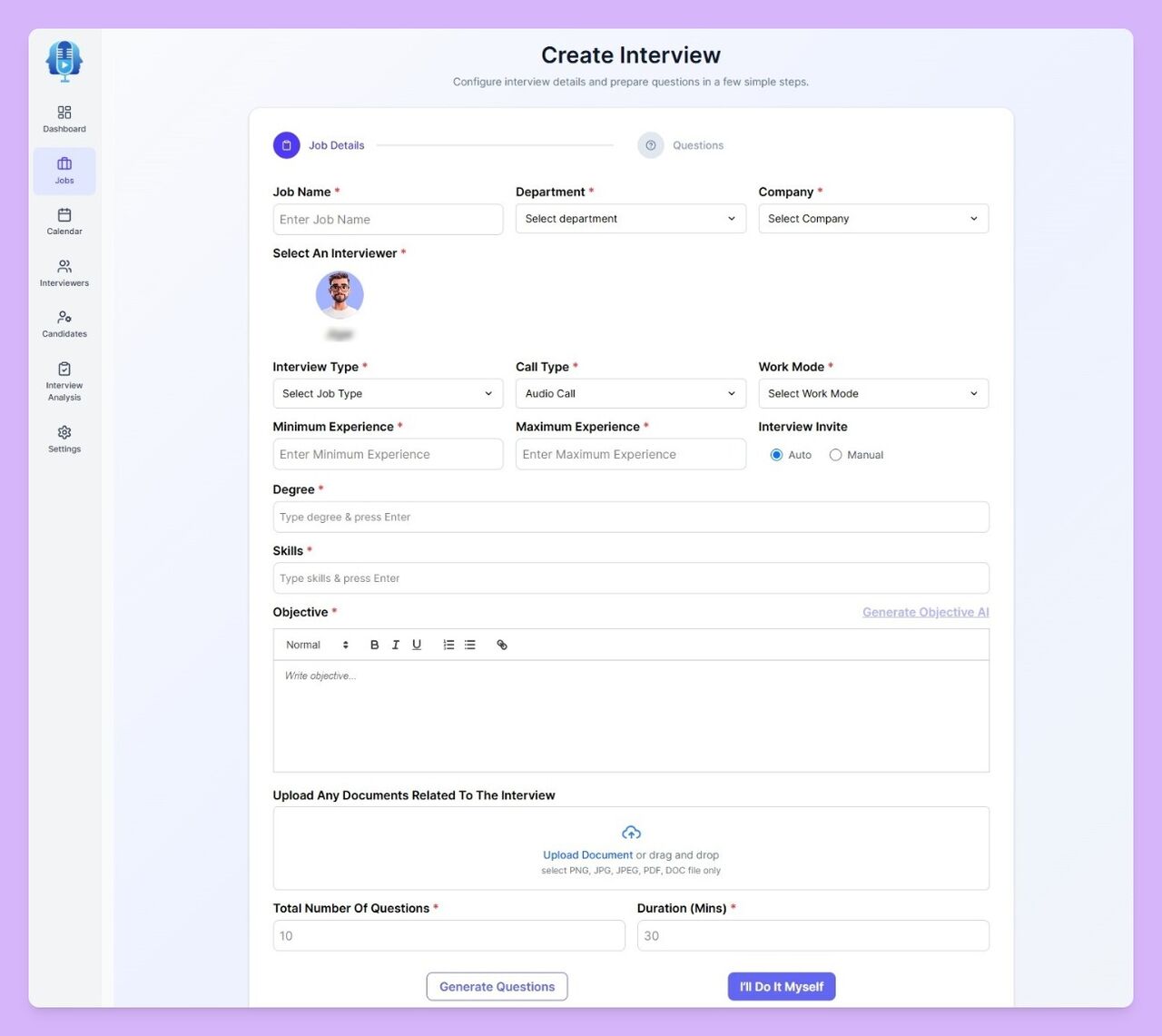1162x1036 pixels.
Task: Open the Select Work Mode dropdown
Action: coord(873,393)
